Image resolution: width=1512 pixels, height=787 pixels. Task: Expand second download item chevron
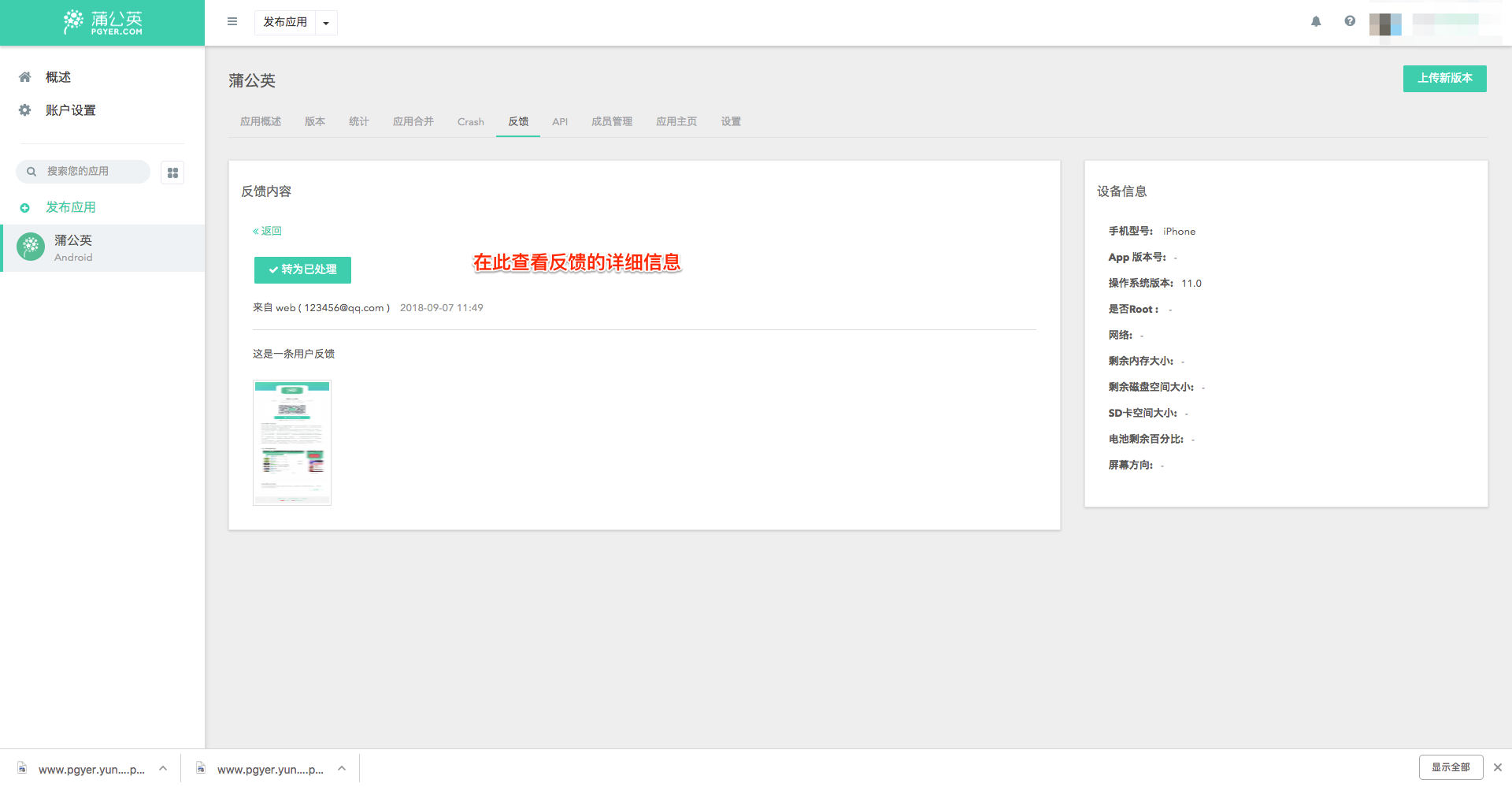(342, 768)
